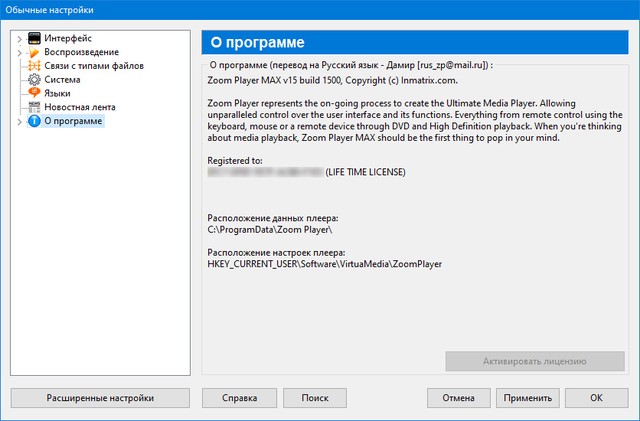Open the Система settings label
Image resolution: width=640 pixels, height=421 pixels.
pos(62,79)
